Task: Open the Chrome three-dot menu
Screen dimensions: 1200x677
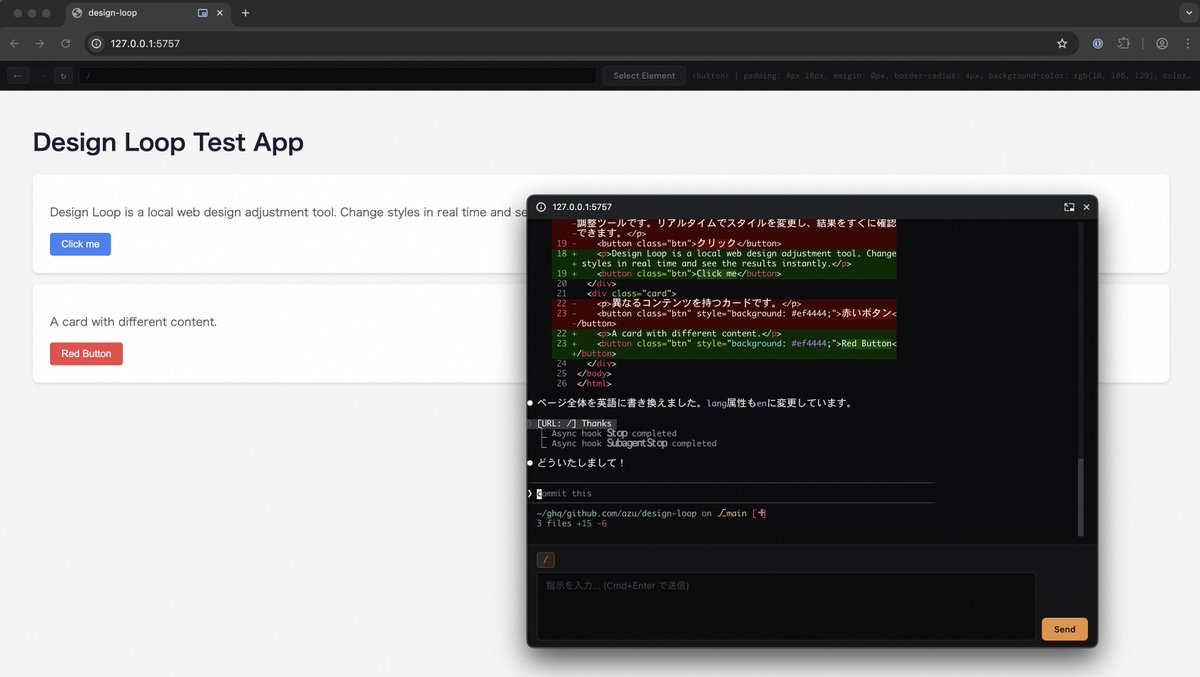Action: point(1186,44)
